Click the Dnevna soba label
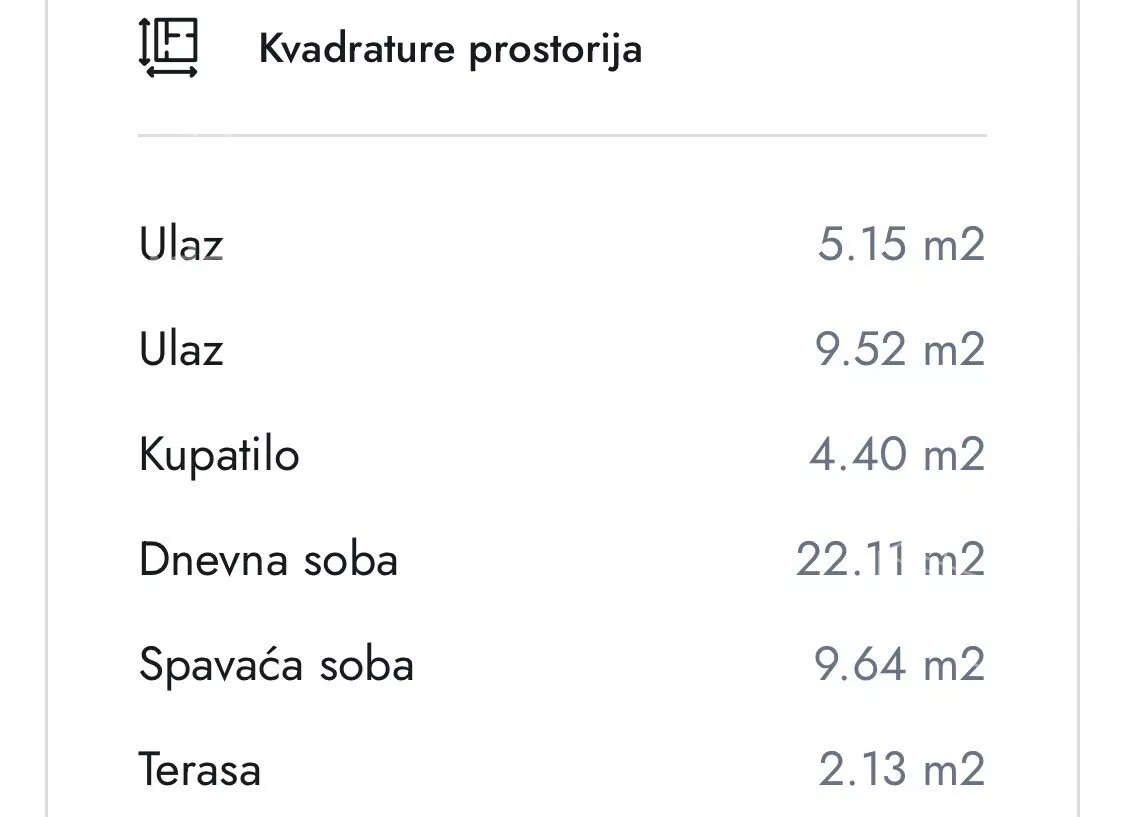 tap(268, 560)
